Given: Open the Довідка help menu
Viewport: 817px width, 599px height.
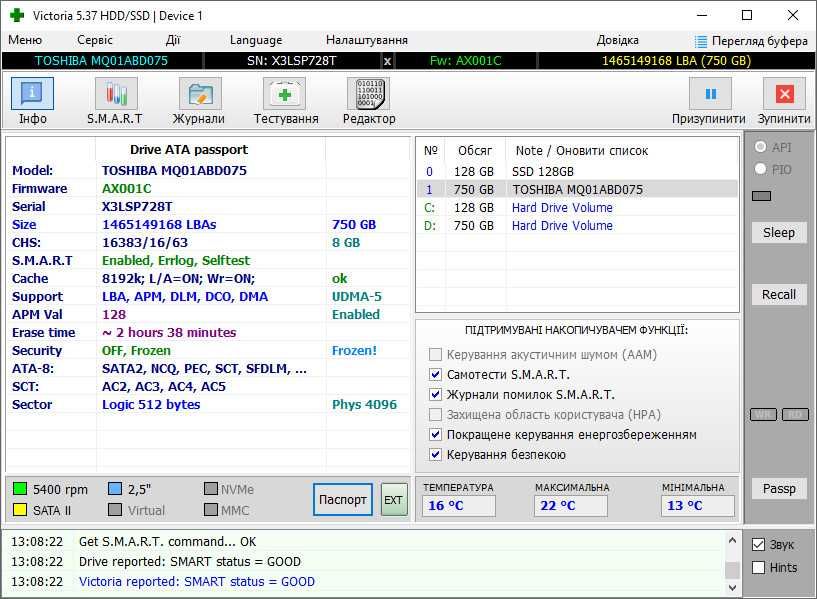Looking at the screenshot, I should click(x=617, y=40).
